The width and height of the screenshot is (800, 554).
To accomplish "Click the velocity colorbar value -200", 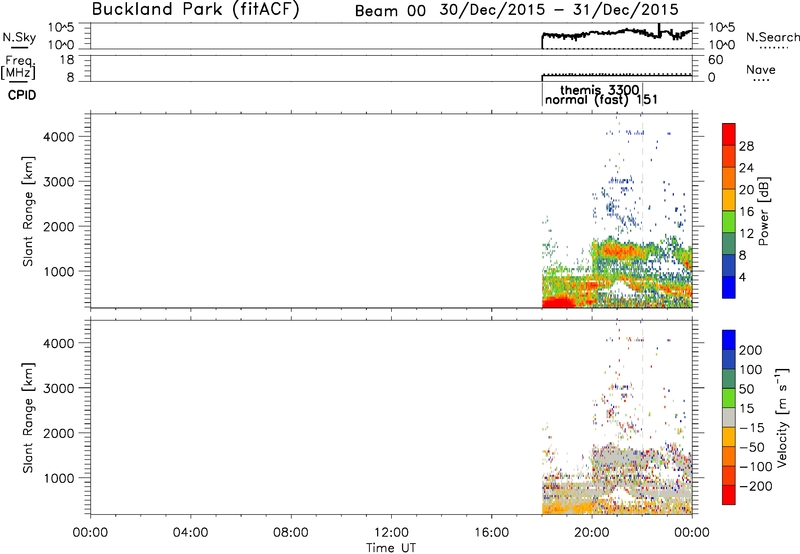I will click(754, 486).
